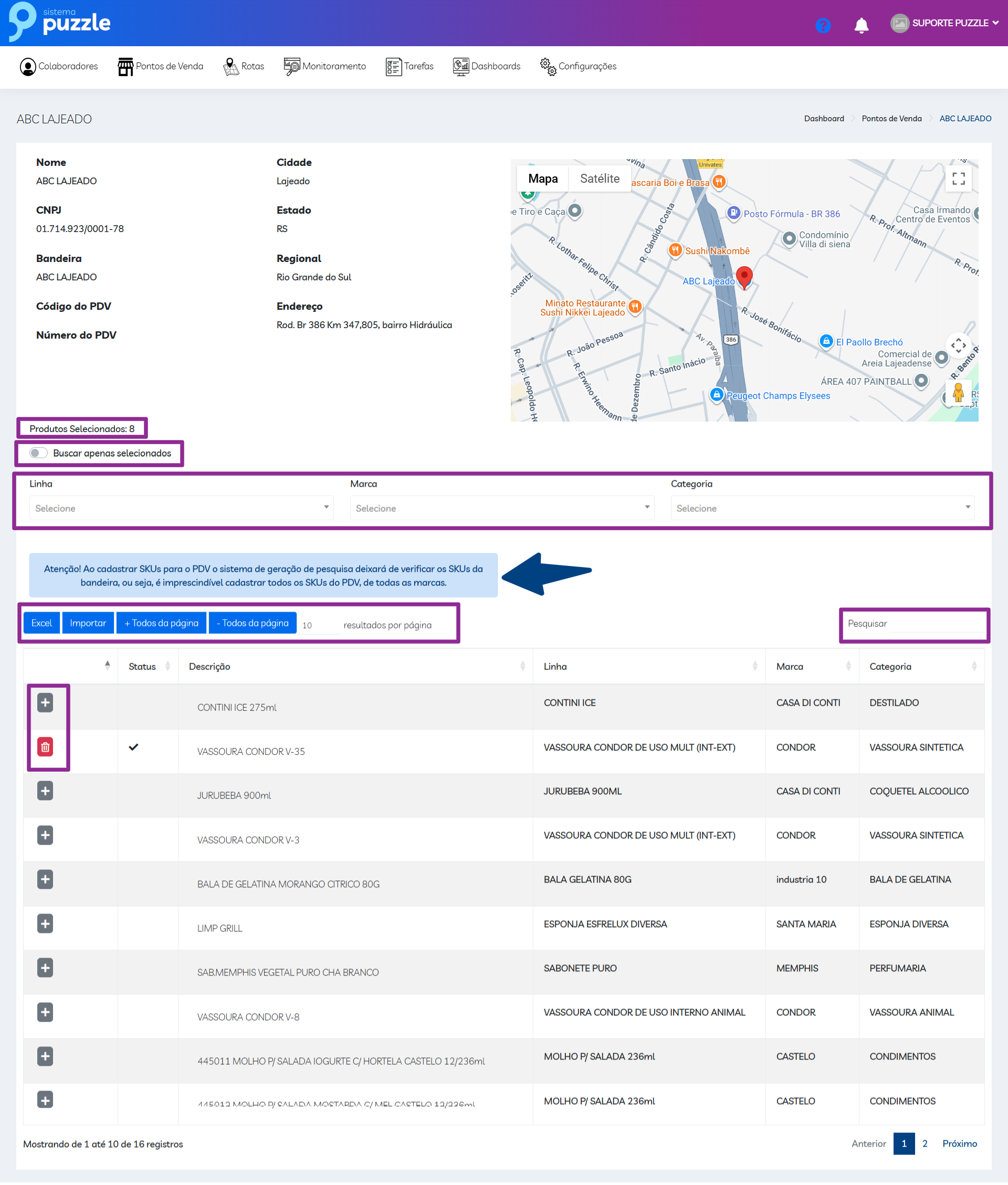Switch map to Satélite view
Image resolution: width=1008 pixels, height=1185 pixels.
point(600,179)
